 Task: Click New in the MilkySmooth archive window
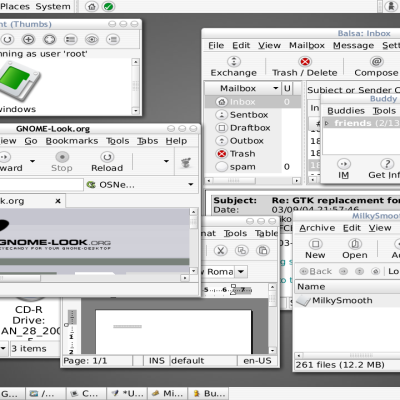[x=315, y=249]
